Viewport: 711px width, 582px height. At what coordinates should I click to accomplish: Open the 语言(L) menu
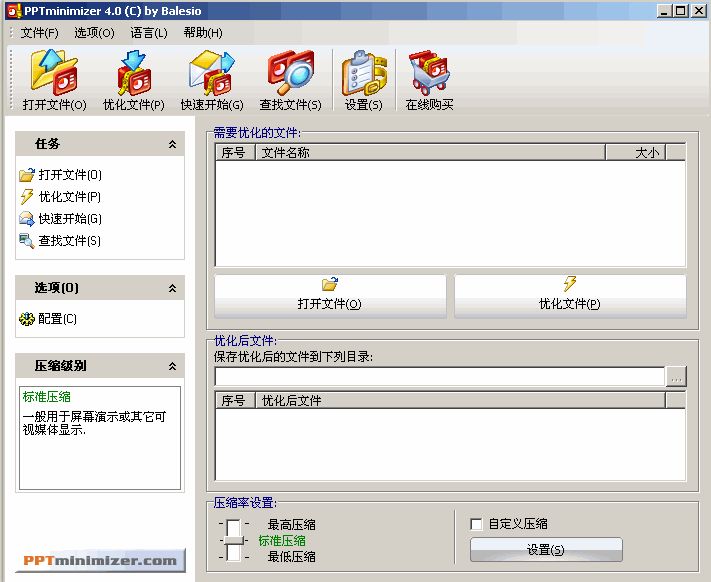click(149, 33)
